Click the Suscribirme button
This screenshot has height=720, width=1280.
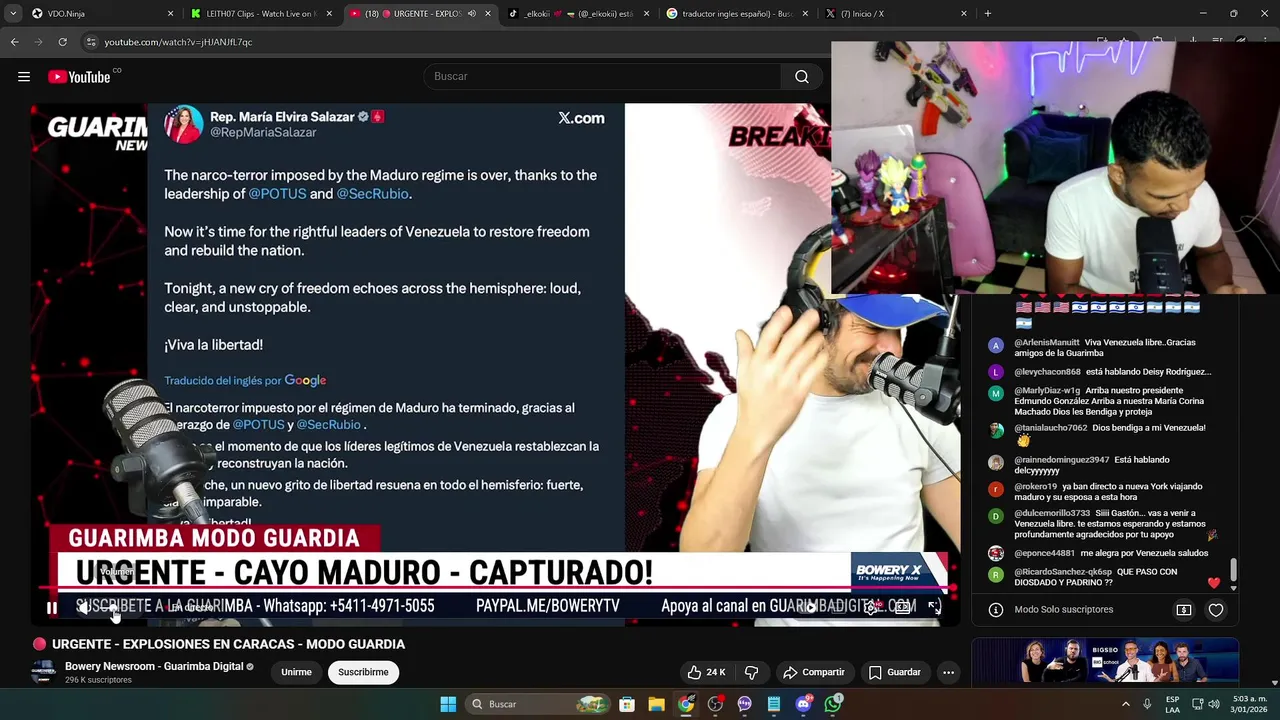click(x=363, y=672)
